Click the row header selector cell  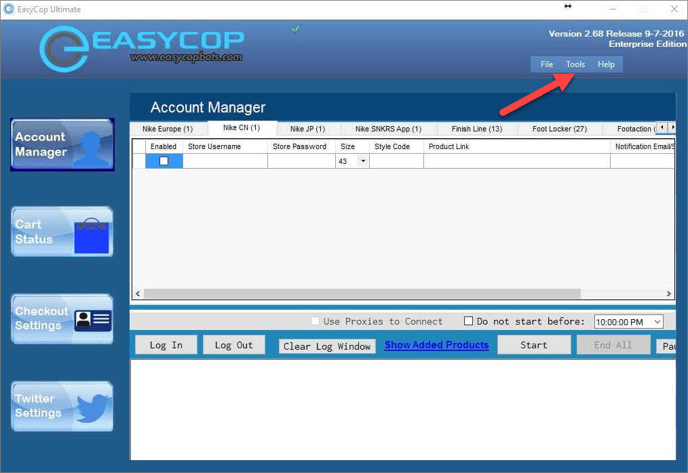point(139,161)
